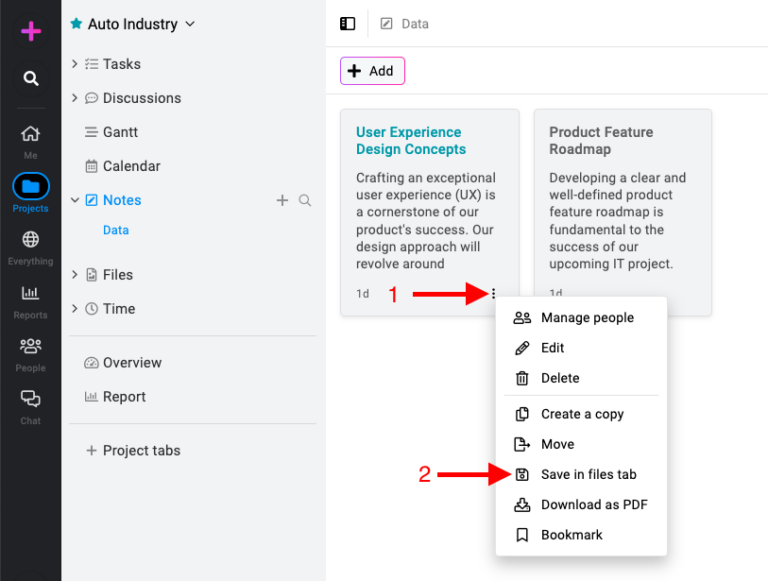This screenshot has height=581, width=768.
Task: Expand the Tasks tree section
Action: [75, 64]
